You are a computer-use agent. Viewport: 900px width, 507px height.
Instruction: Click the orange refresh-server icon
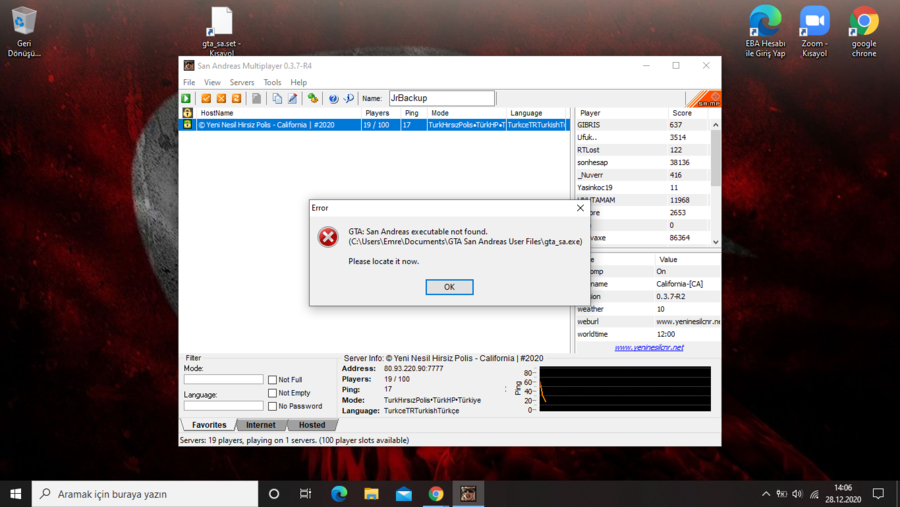coord(236,99)
